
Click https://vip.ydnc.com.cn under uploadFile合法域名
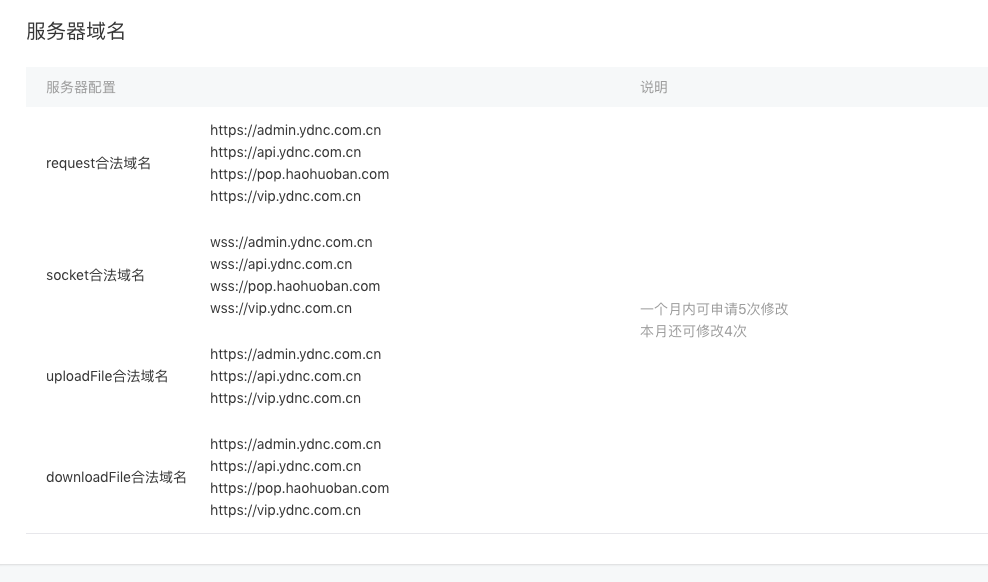tap(285, 399)
